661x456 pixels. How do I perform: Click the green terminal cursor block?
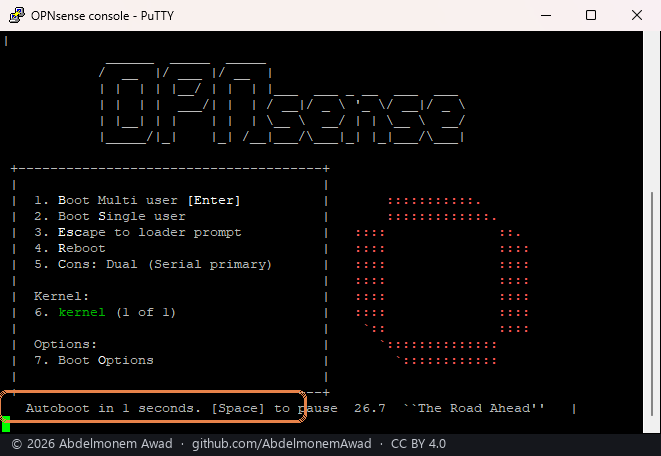point(6,424)
